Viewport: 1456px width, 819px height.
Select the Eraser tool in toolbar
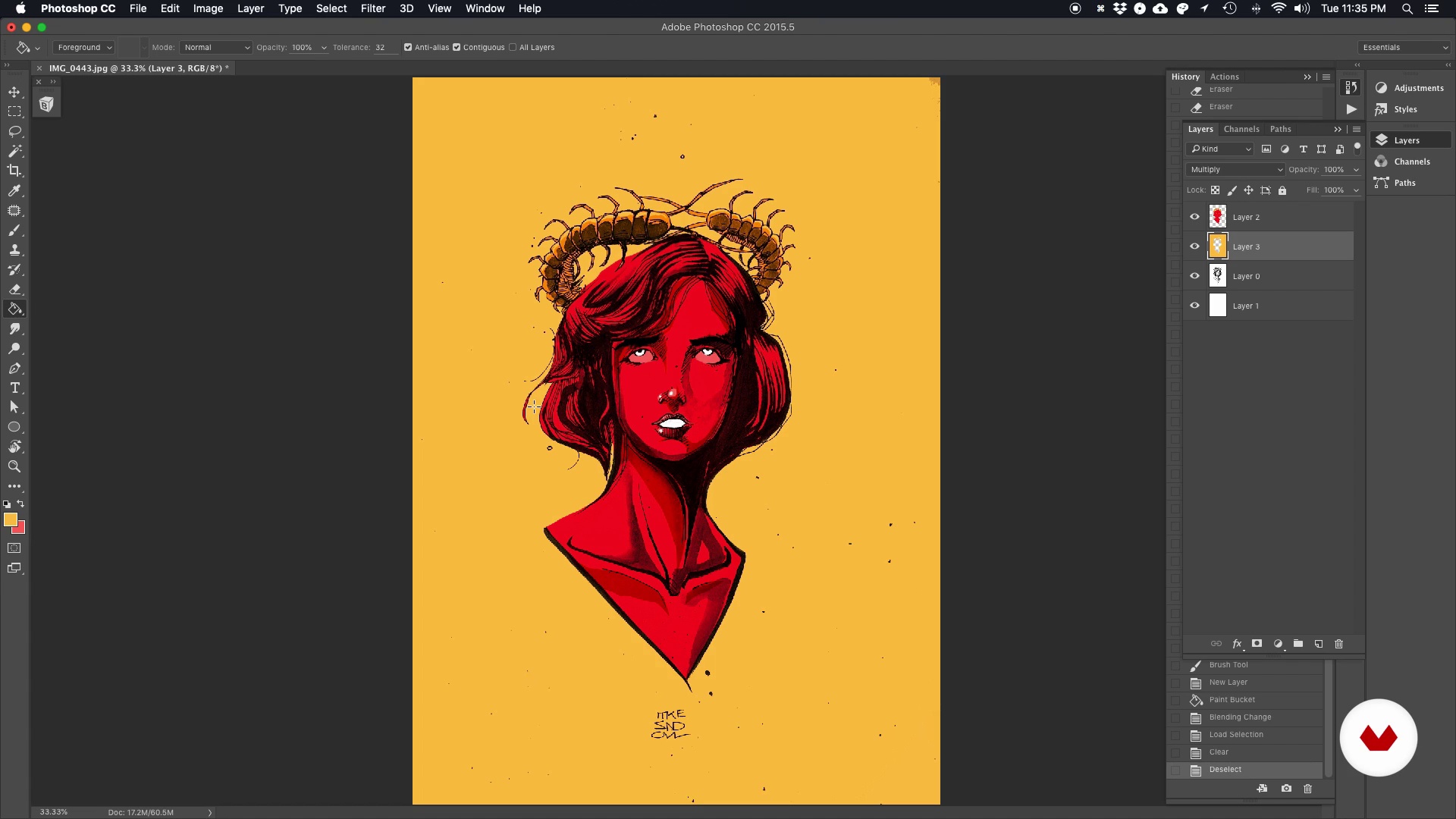pos(14,290)
